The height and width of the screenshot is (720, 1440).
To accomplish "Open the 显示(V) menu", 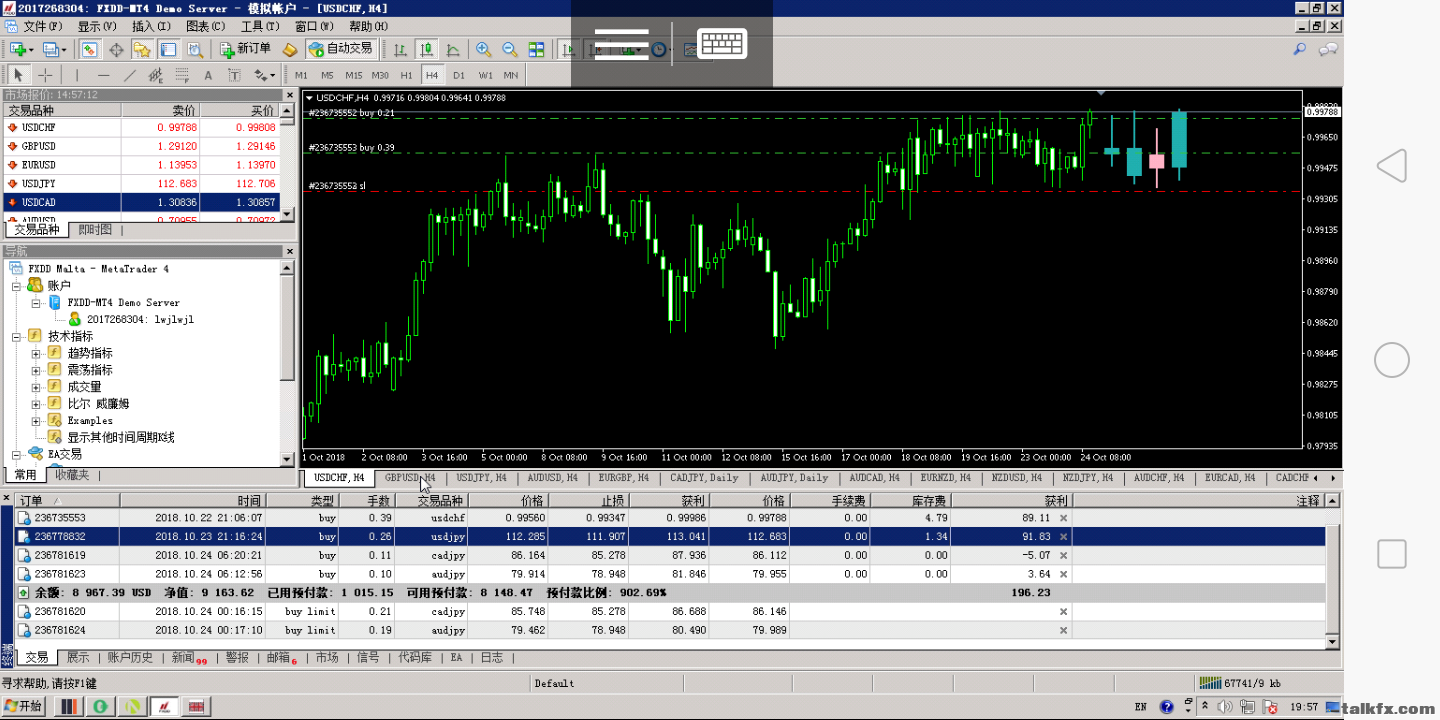I will [x=97, y=26].
